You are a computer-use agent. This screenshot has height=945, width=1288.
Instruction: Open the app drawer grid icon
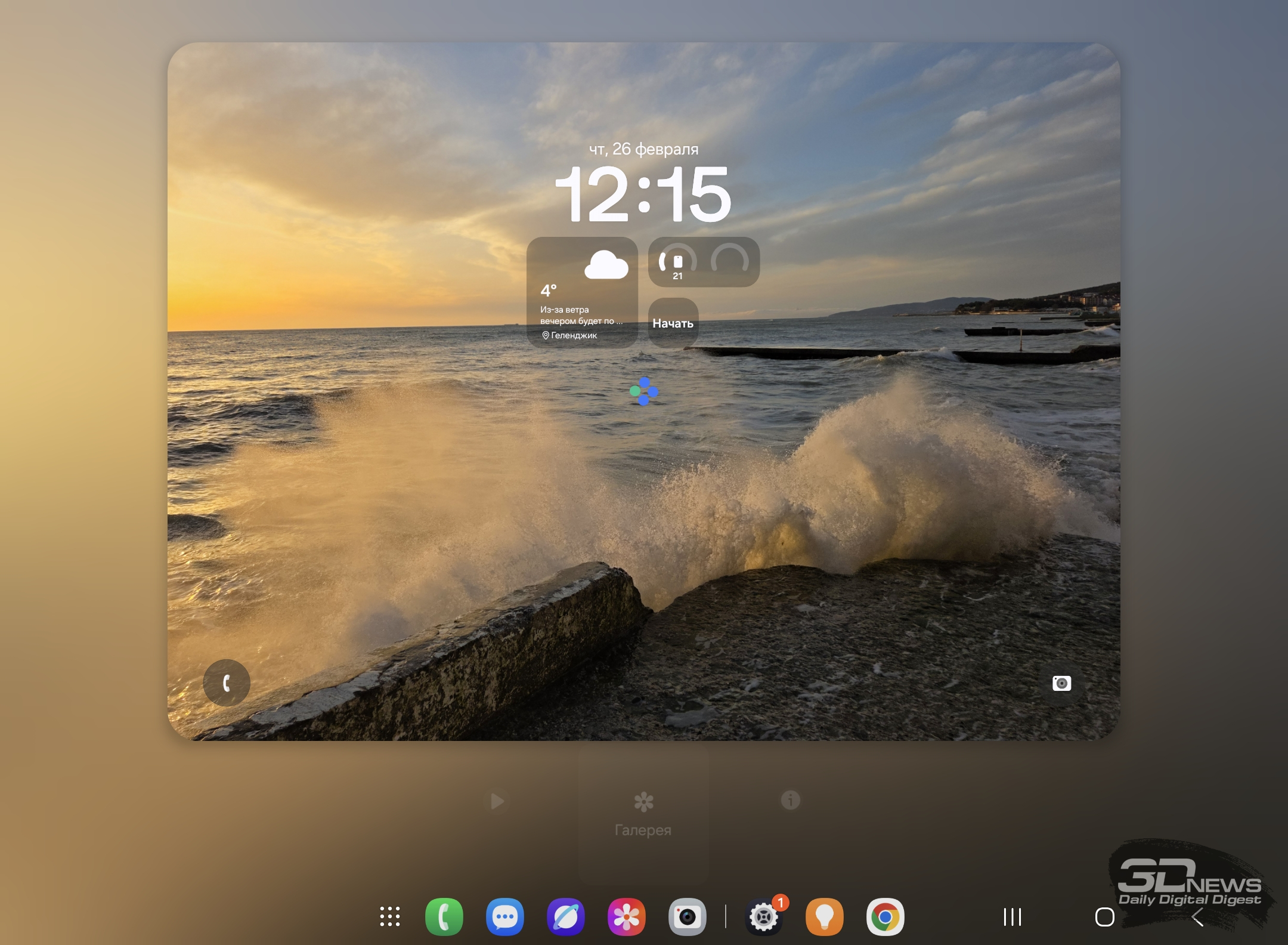[x=390, y=916]
